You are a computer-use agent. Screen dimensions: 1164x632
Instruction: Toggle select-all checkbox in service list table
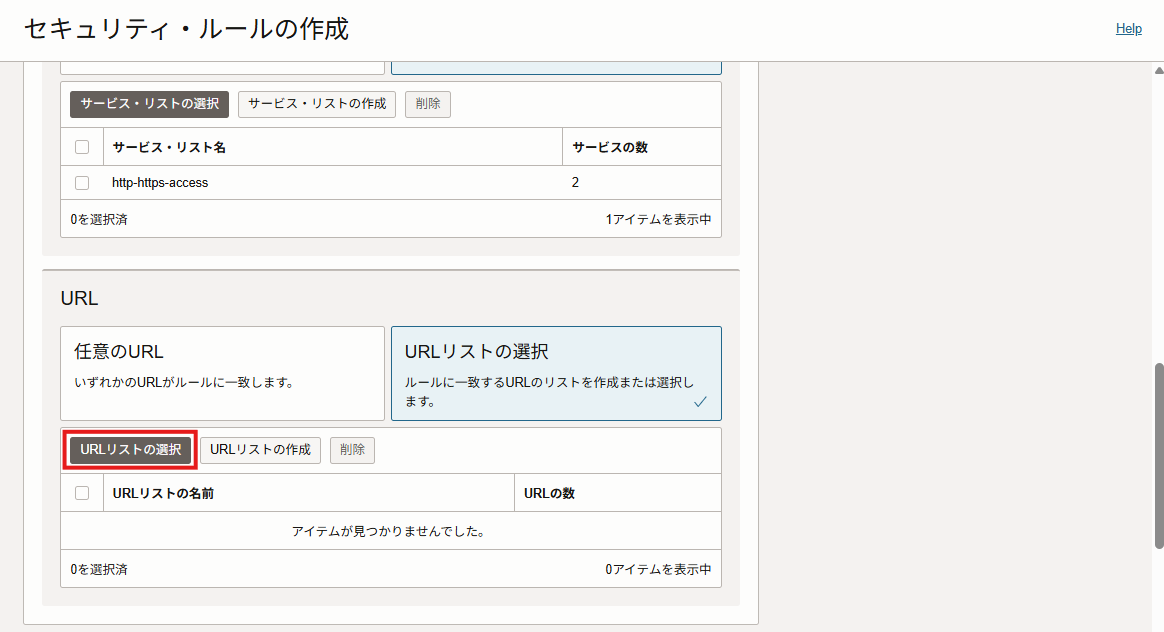(82, 147)
